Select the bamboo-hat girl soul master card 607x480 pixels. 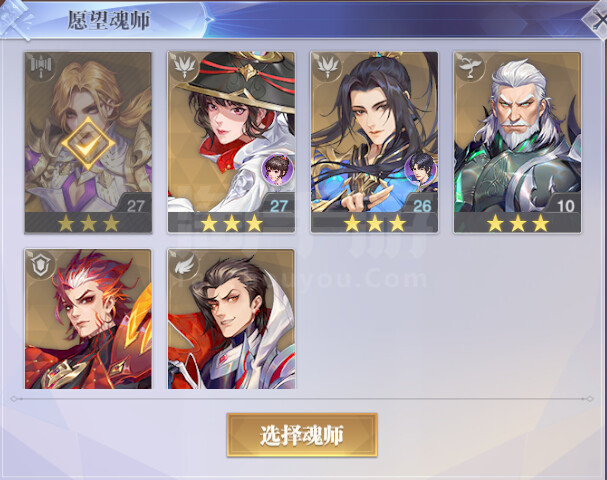coord(231,142)
